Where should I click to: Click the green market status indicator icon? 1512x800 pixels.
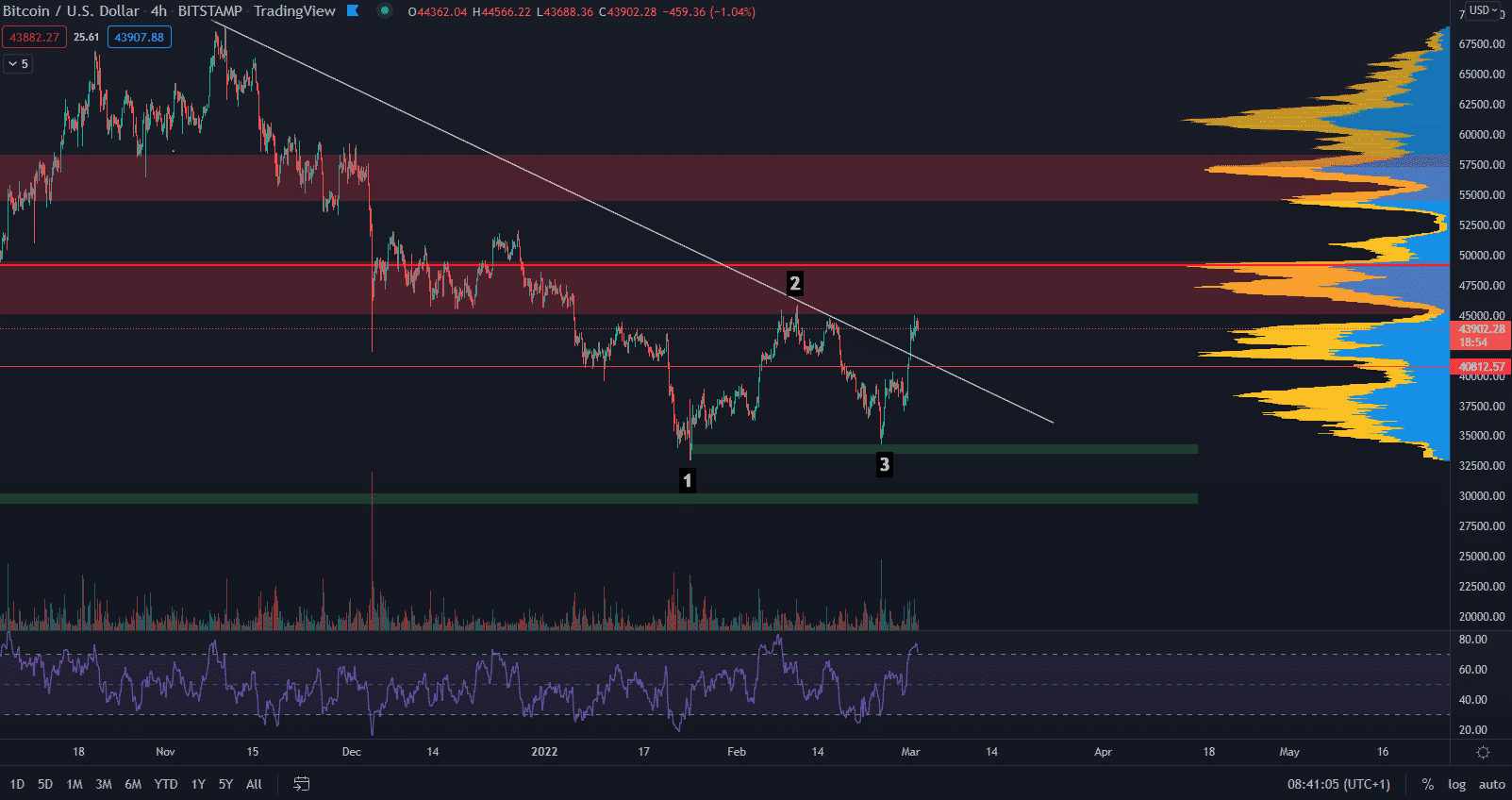pyautogui.click(x=384, y=11)
